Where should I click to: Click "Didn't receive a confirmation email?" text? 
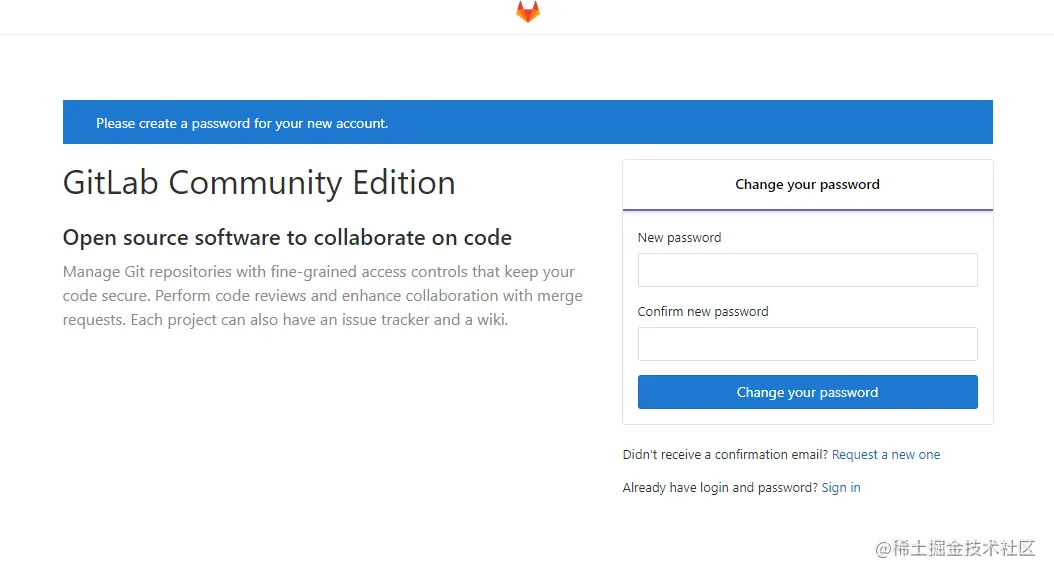[x=725, y=455]
